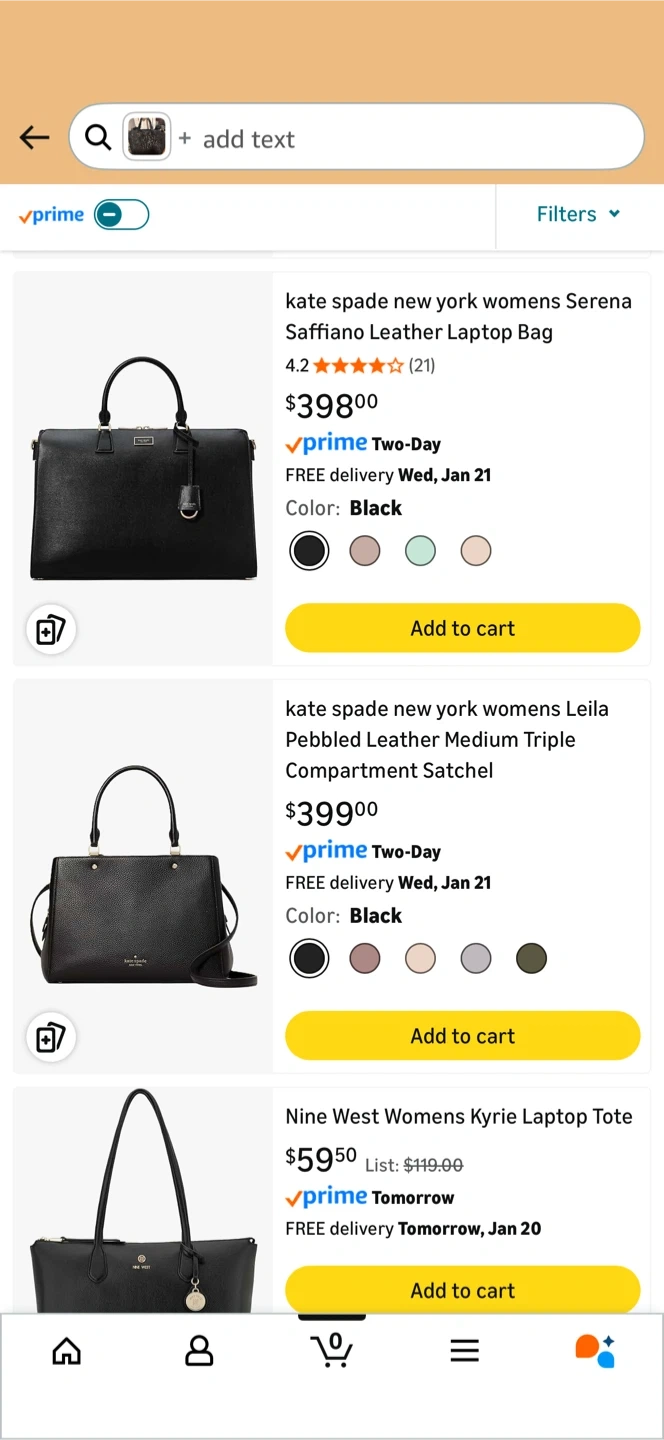Expand the Filters dropdown
Image resolution: width=664 pixels, height=1440 pixels.
pos(579,214)
